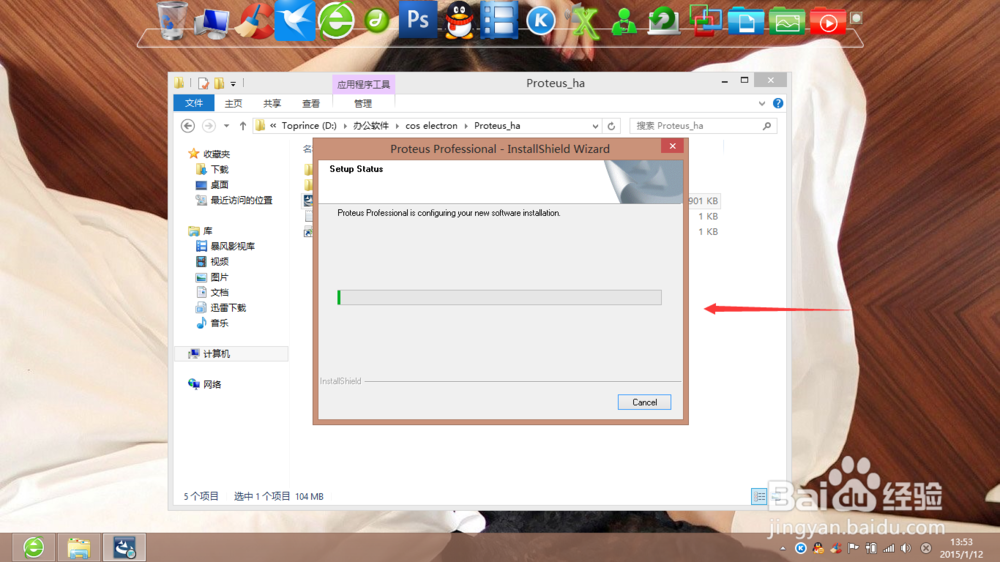Click Cancel in the InstallShield Wizard
Viewport: 1000px width, 562px height.
point(644,403)
